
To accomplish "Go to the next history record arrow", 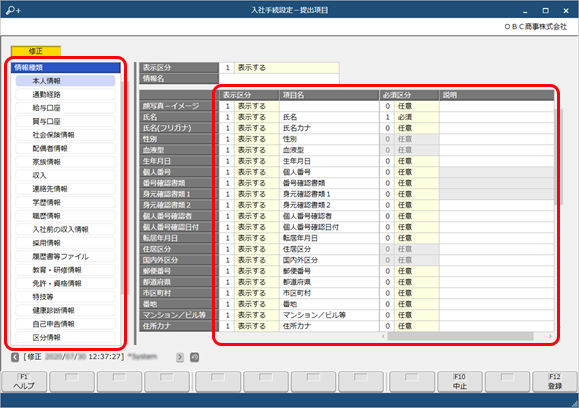I will (x=180, y=357).
